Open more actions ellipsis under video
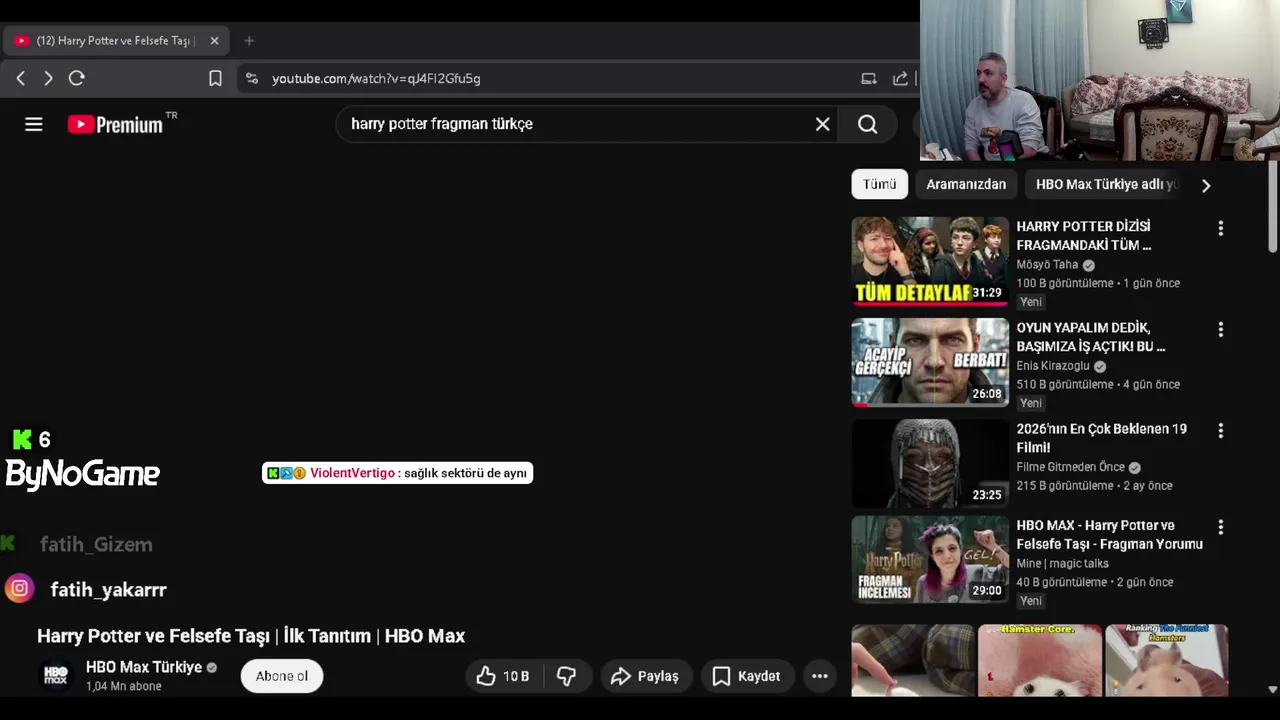 click(820, 676)
